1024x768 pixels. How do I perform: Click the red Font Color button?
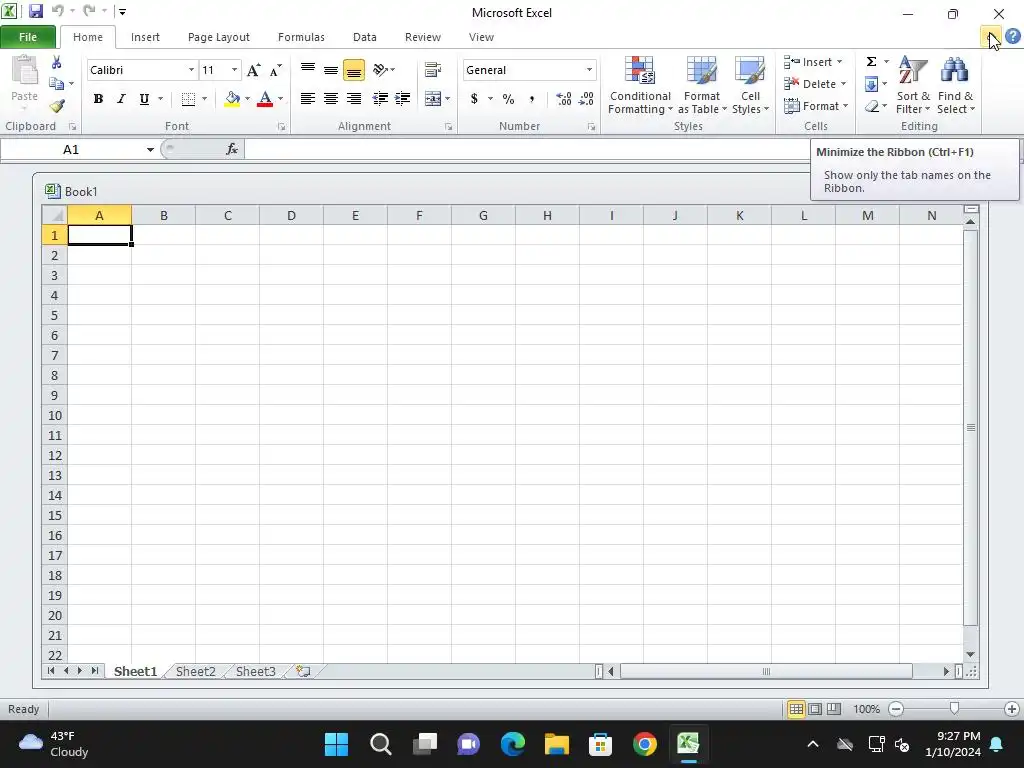pos(264,99)
